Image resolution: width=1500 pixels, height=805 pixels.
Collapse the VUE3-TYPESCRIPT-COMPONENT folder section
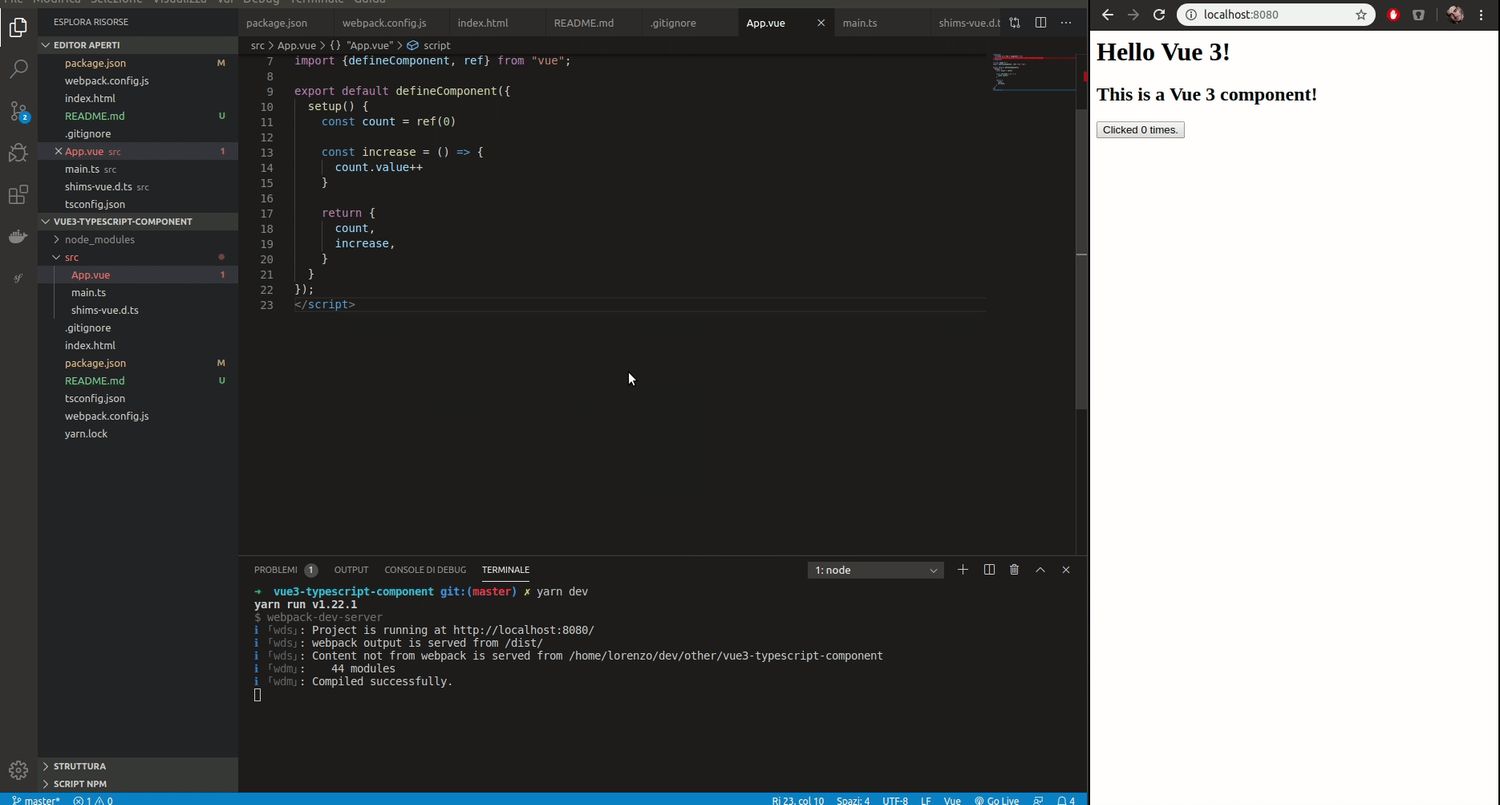(x=138, y=222)
